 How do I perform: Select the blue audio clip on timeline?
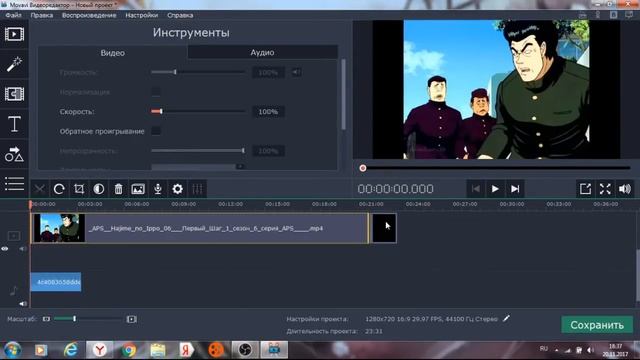(x=56, y=282)
